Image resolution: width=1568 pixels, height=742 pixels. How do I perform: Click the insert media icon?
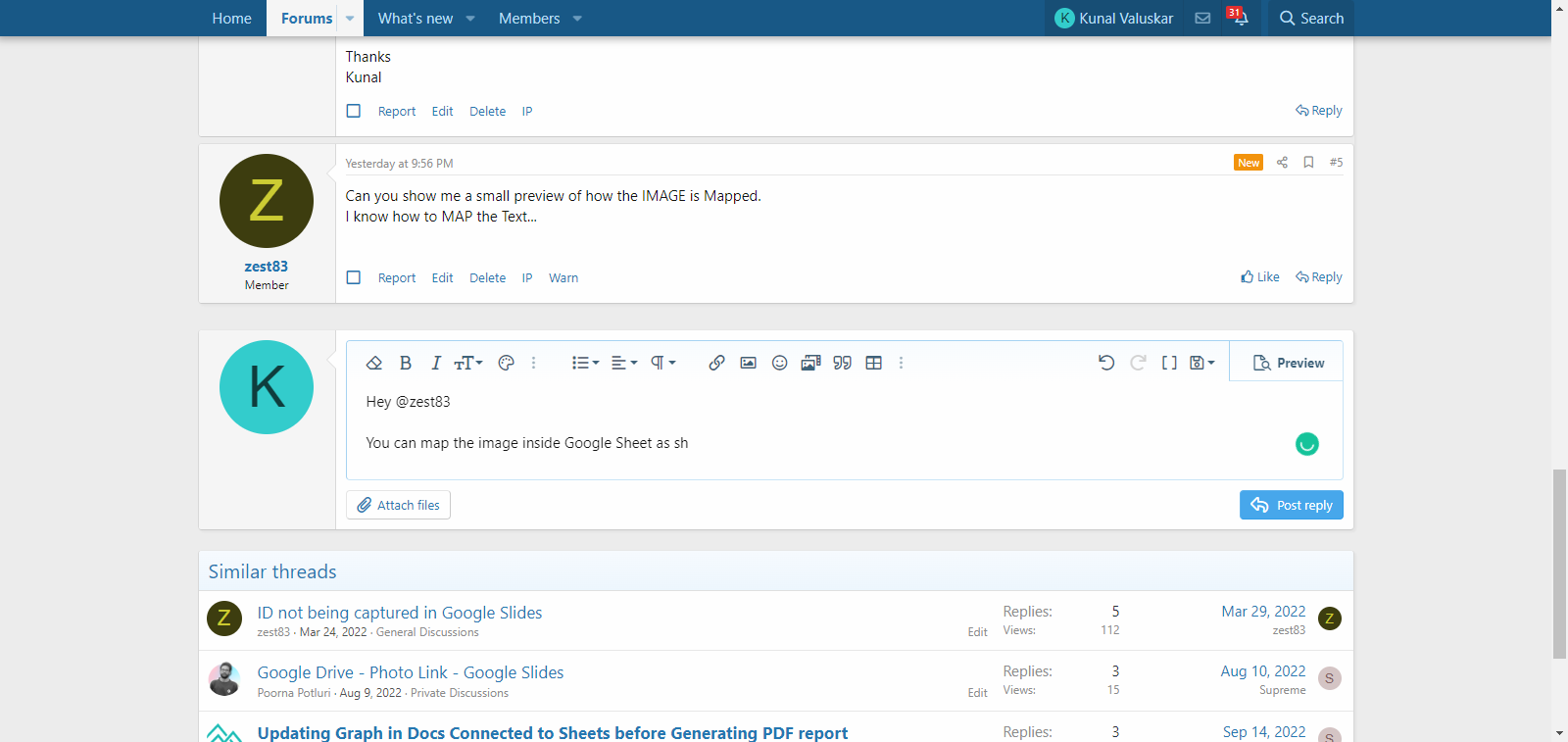(810, 363)
